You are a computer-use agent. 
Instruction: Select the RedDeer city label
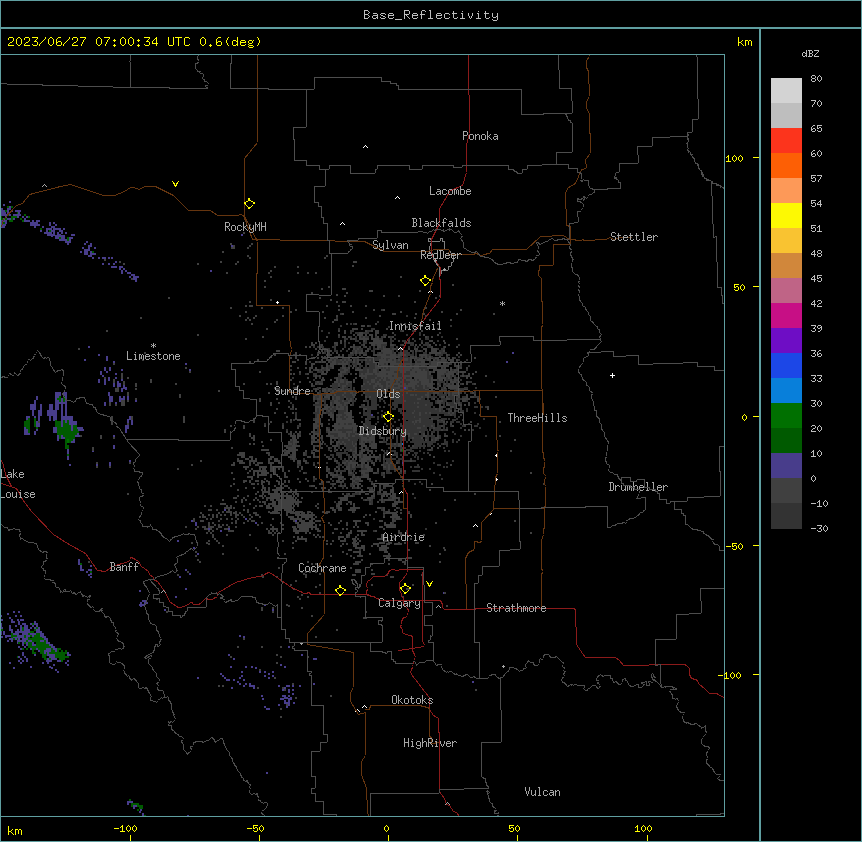(440, 255)
